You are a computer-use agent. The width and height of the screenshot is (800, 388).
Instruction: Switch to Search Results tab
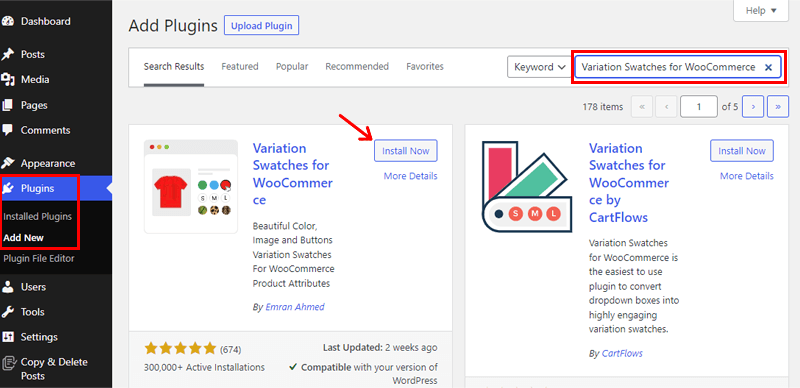click(x=174, y=66)
